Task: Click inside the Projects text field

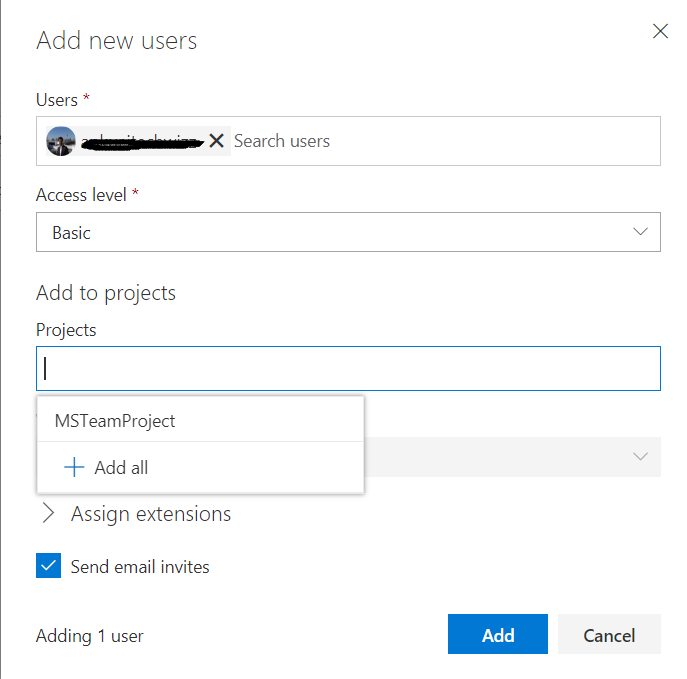Action: coord(348,369)
